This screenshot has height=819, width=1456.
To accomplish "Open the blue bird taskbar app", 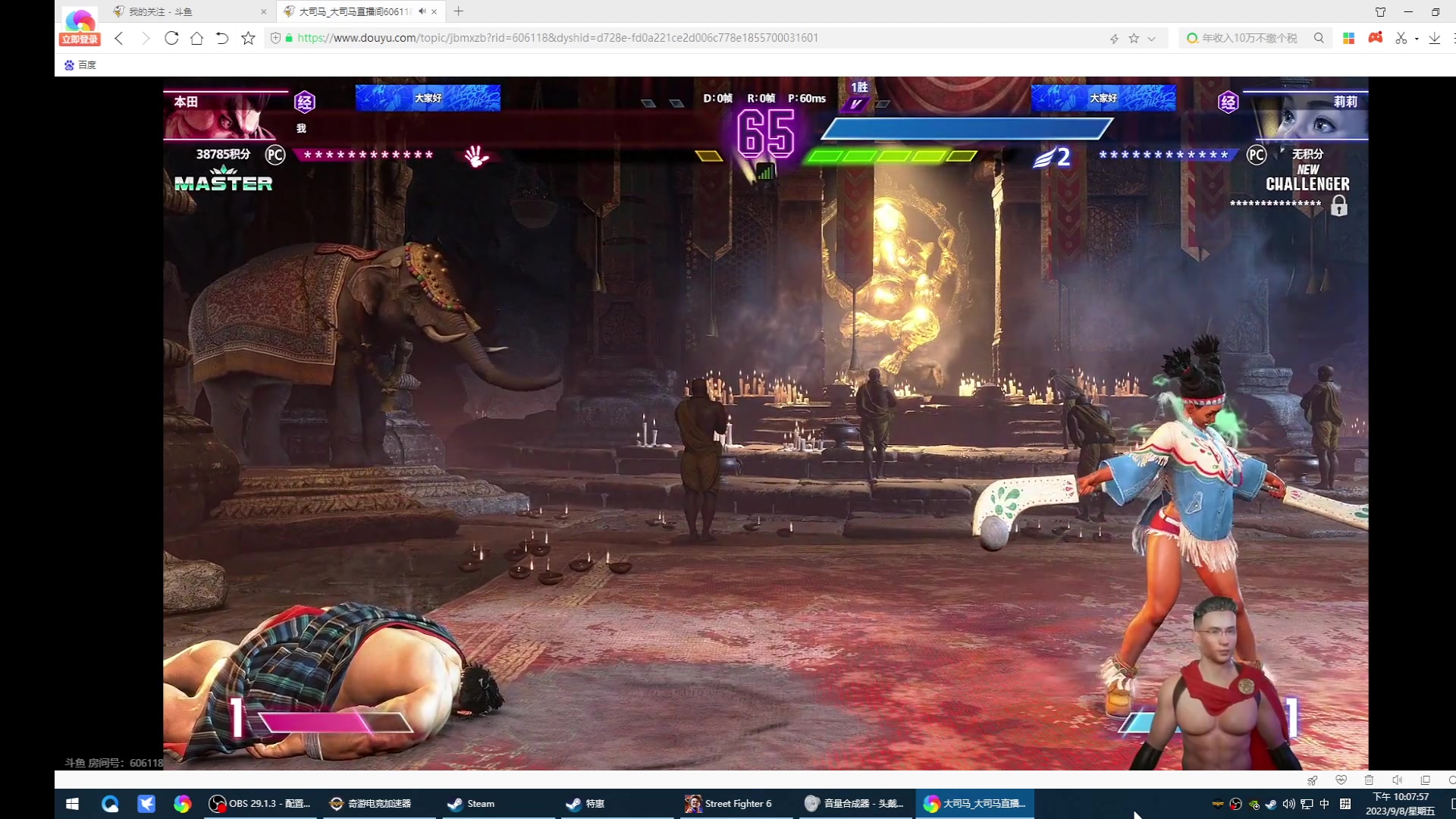I will click(x=146, y=804).
